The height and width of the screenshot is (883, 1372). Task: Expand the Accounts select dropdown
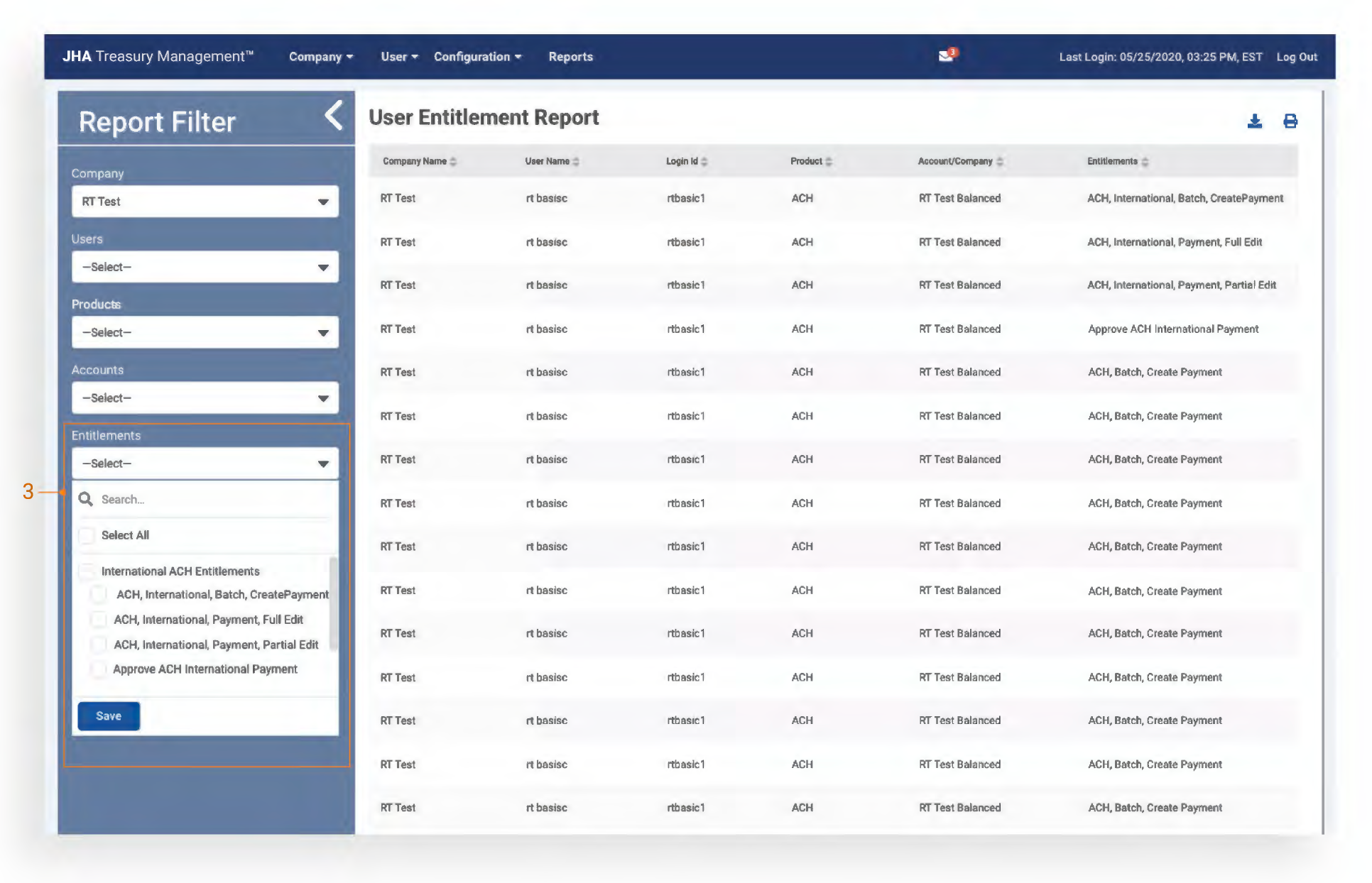pyautogui.click(x=205, y=398)
